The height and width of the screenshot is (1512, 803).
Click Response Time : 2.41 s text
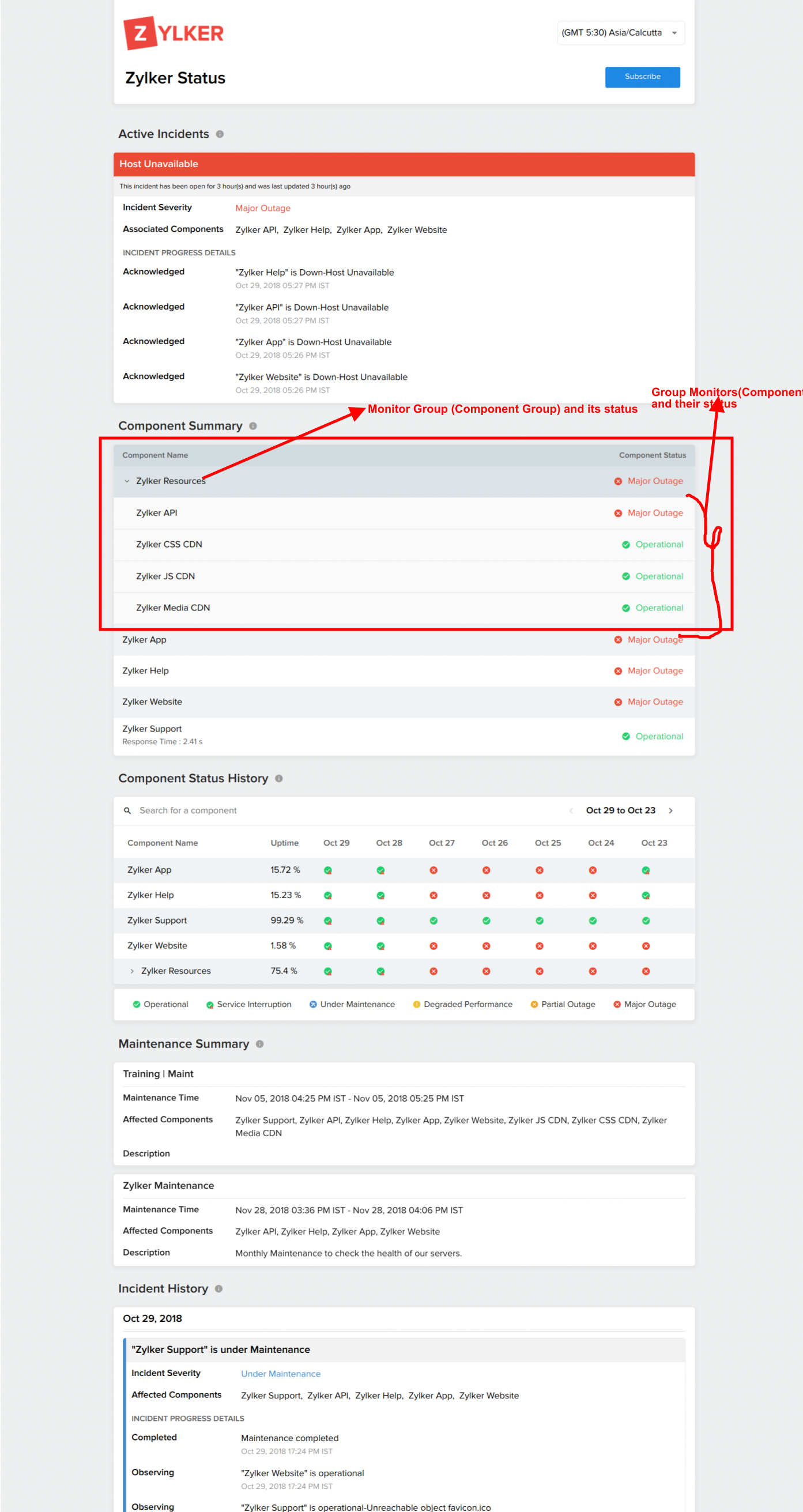coord(162,742)
